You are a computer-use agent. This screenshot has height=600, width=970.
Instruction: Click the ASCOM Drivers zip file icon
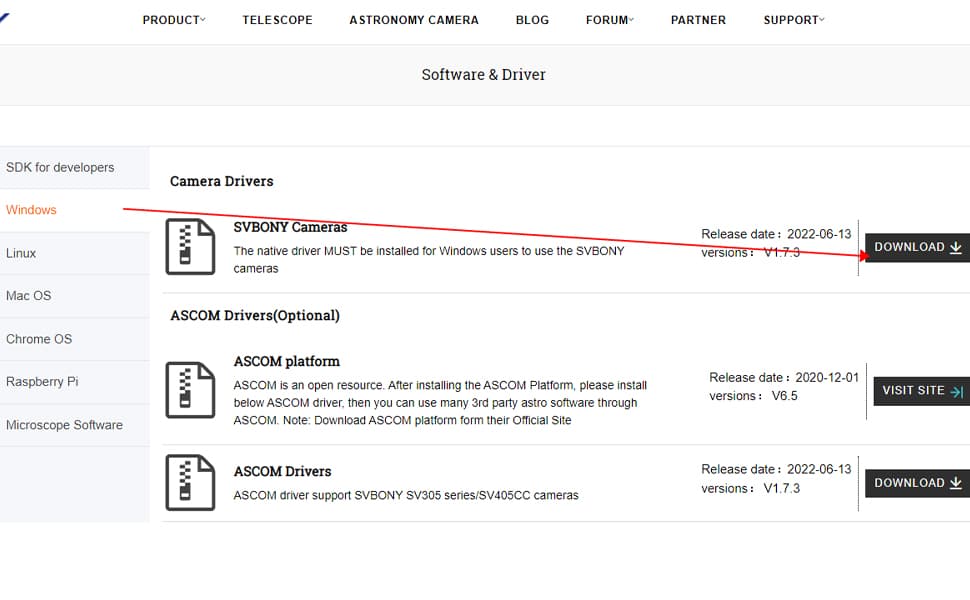190,482
